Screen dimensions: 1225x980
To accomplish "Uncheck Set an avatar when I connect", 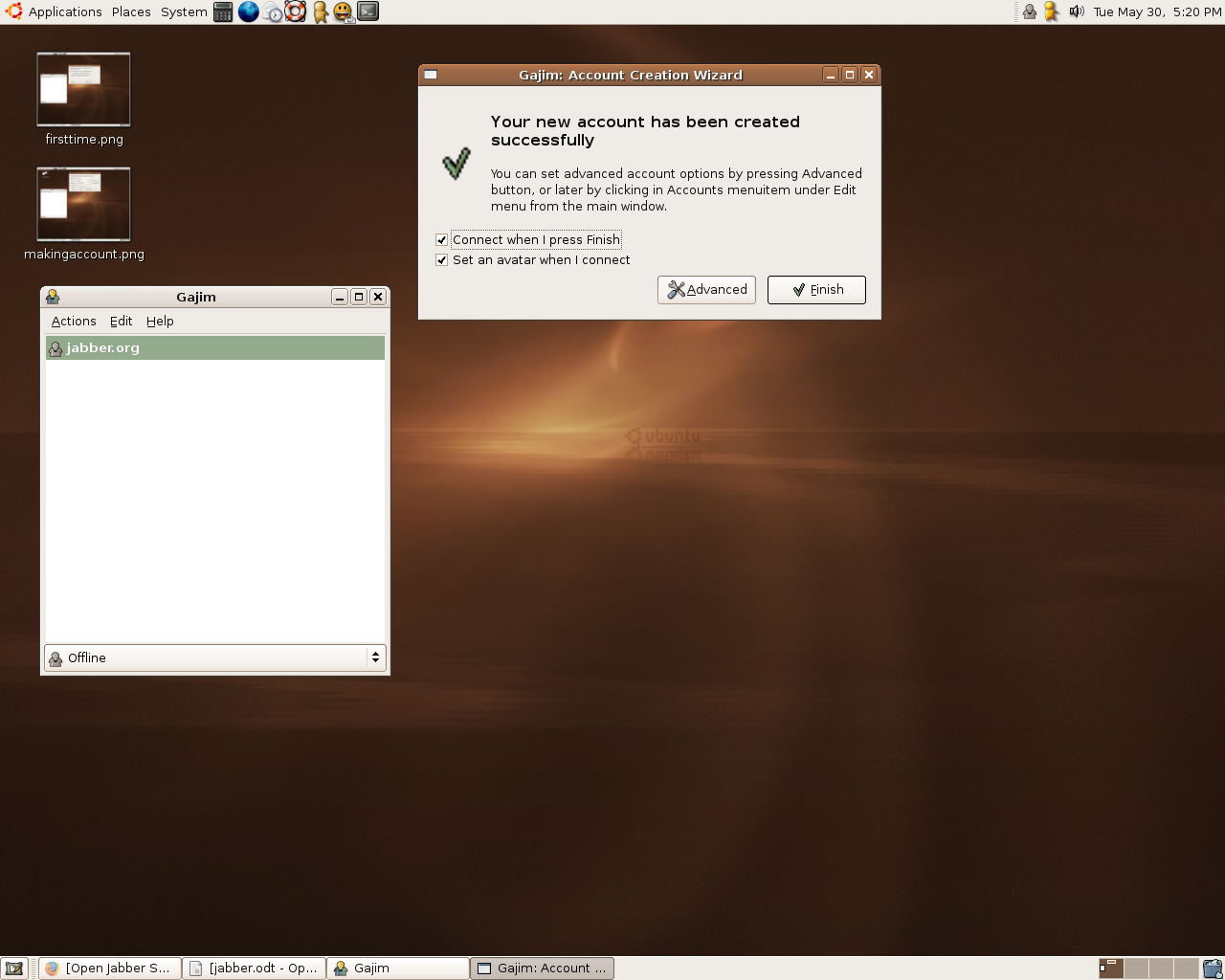I will (x=441, y=260).
